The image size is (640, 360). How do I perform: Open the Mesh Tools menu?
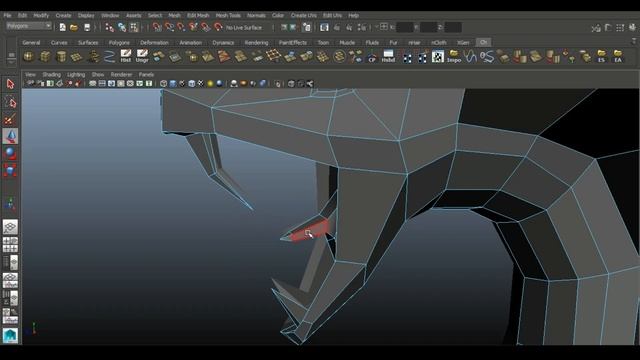(x=228, y=16)
